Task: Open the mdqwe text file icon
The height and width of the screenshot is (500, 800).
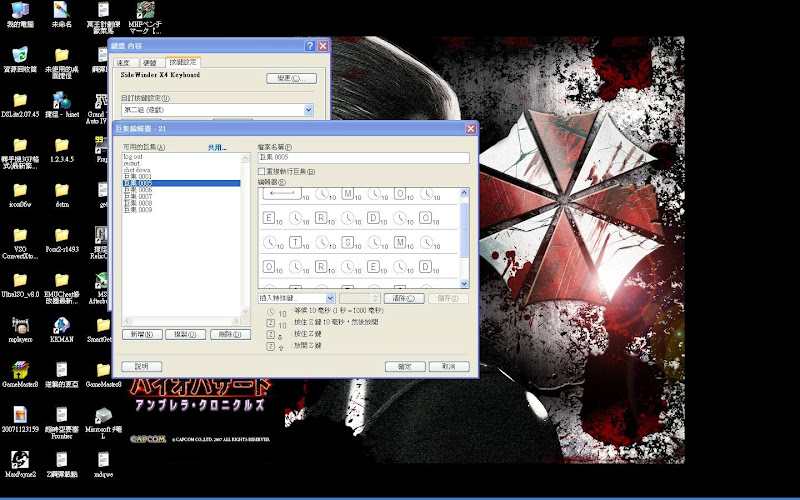Action: [104, 464]
